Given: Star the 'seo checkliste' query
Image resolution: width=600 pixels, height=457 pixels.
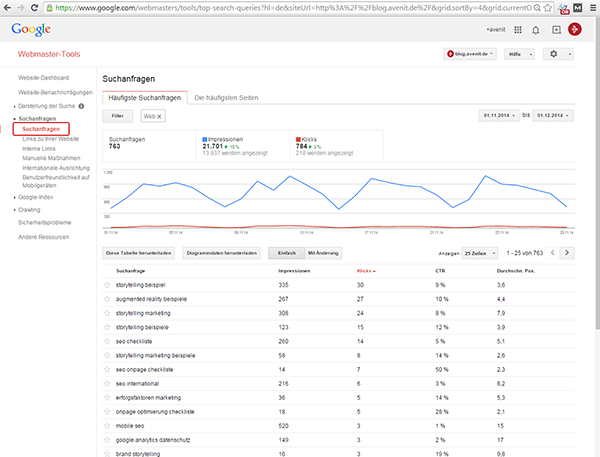Looking at the screenshot, I should pos(107,341).
